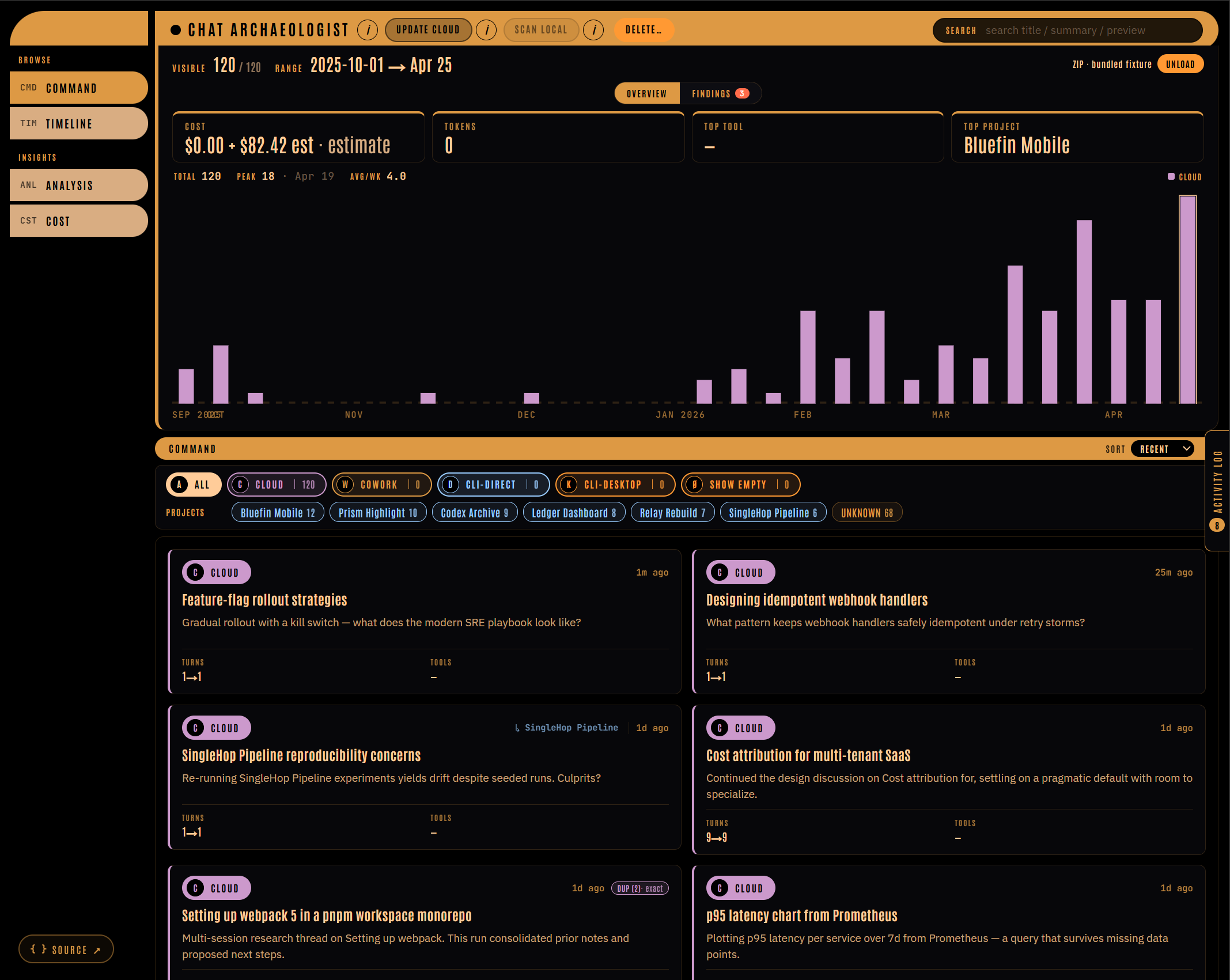Filter by Ledger Dashboard project
1230x980 pixels.
coord(574,512)
